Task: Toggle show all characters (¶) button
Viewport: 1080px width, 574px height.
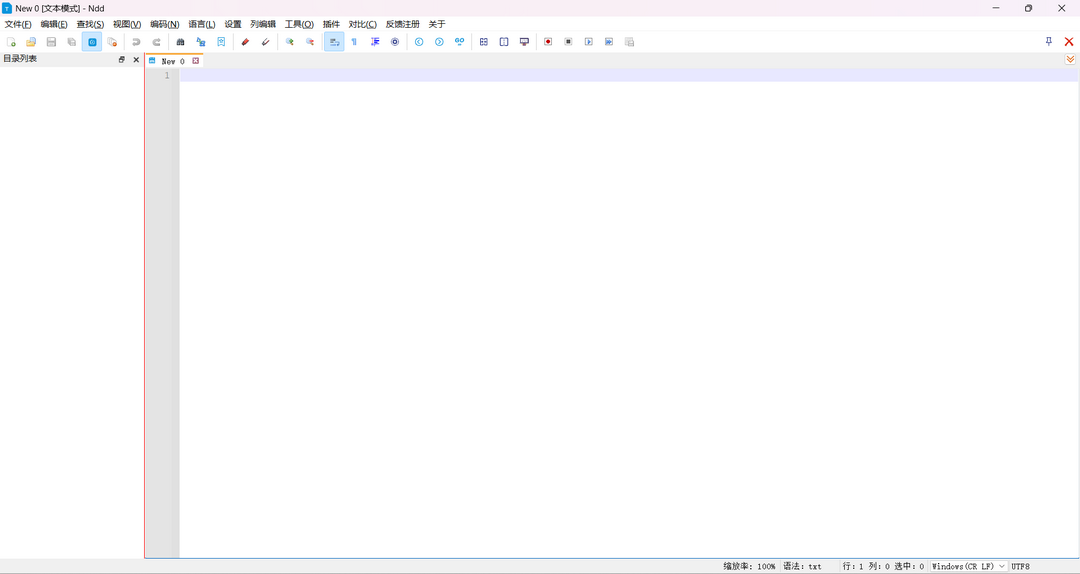Action: point(354,42)
